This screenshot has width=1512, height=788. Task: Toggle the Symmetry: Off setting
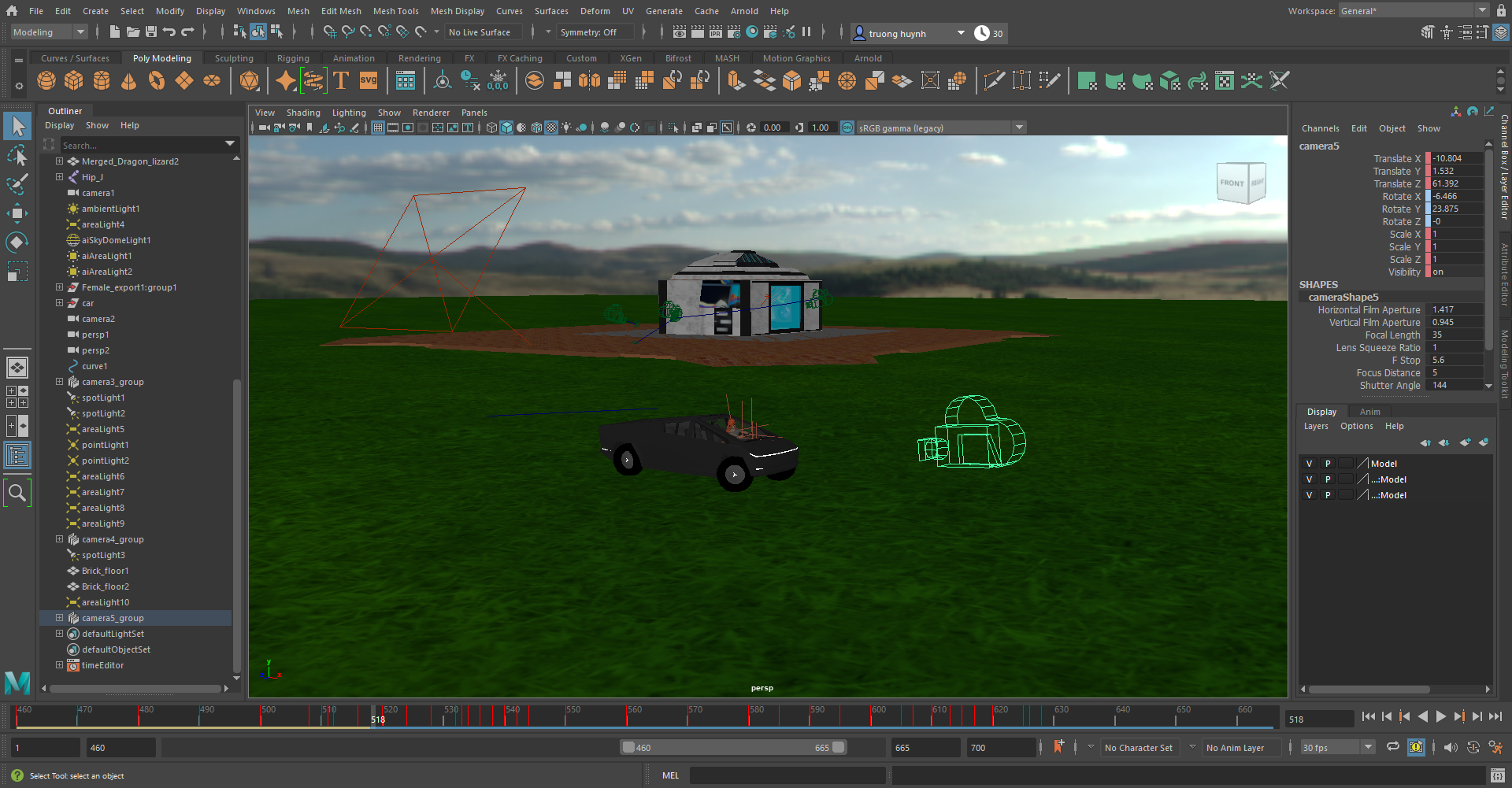click(595, 32)
